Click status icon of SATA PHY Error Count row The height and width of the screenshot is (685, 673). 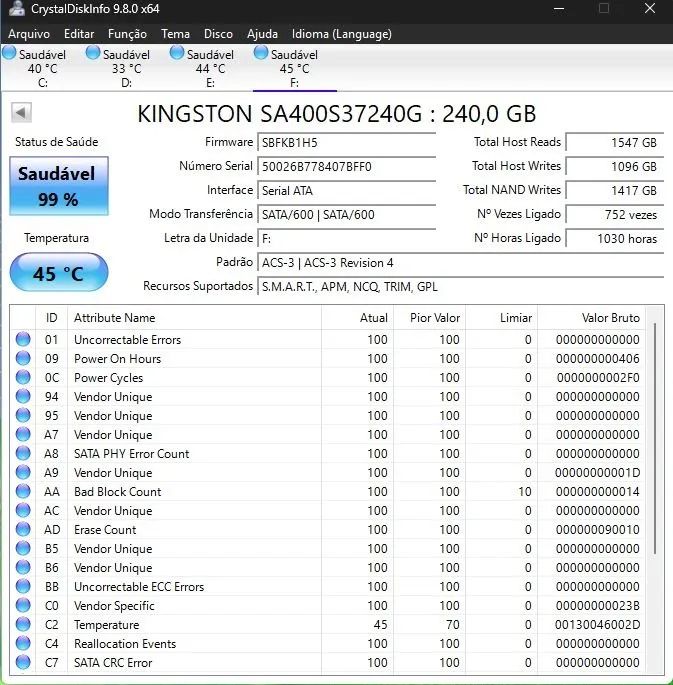[x=23, y=453]
